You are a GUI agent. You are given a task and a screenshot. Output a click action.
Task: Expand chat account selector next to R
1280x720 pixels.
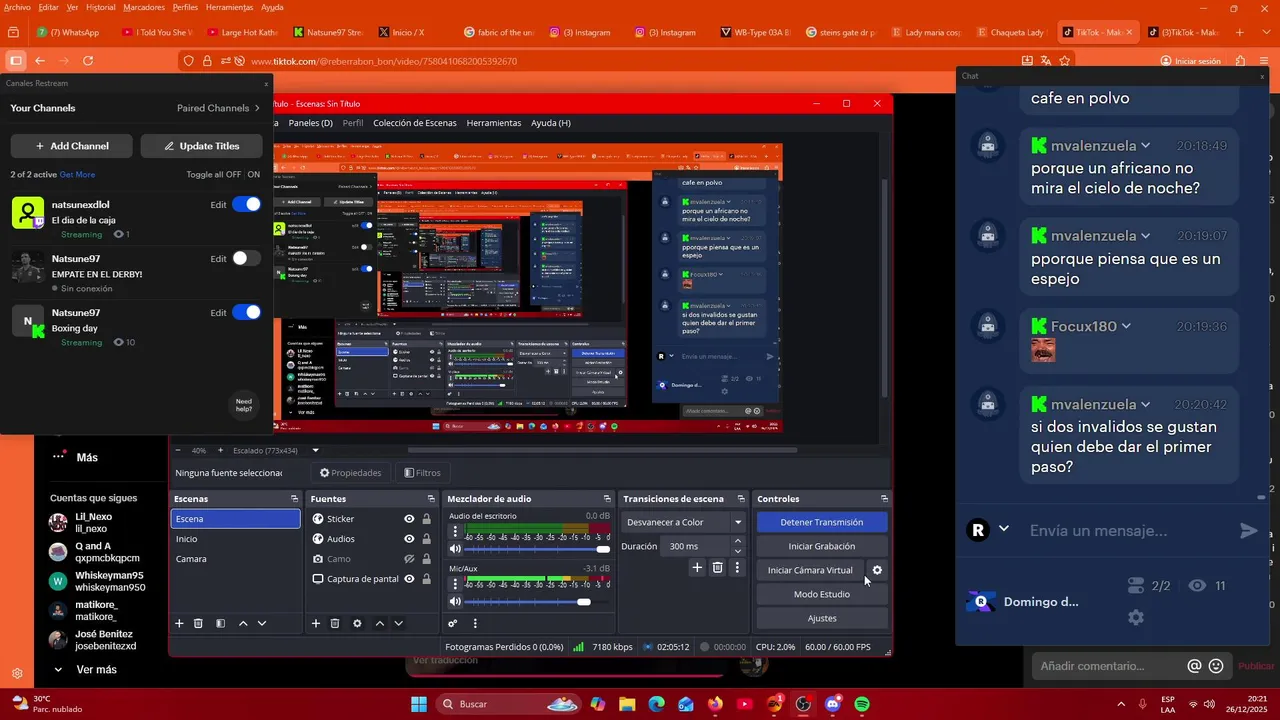(1004, 529)
